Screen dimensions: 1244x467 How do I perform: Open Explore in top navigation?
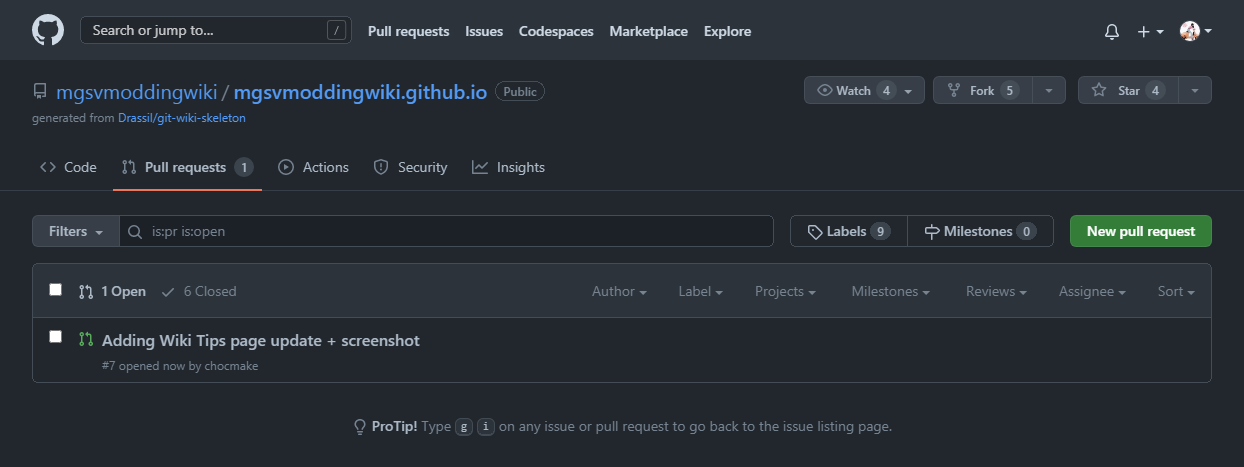click(727, 31)
